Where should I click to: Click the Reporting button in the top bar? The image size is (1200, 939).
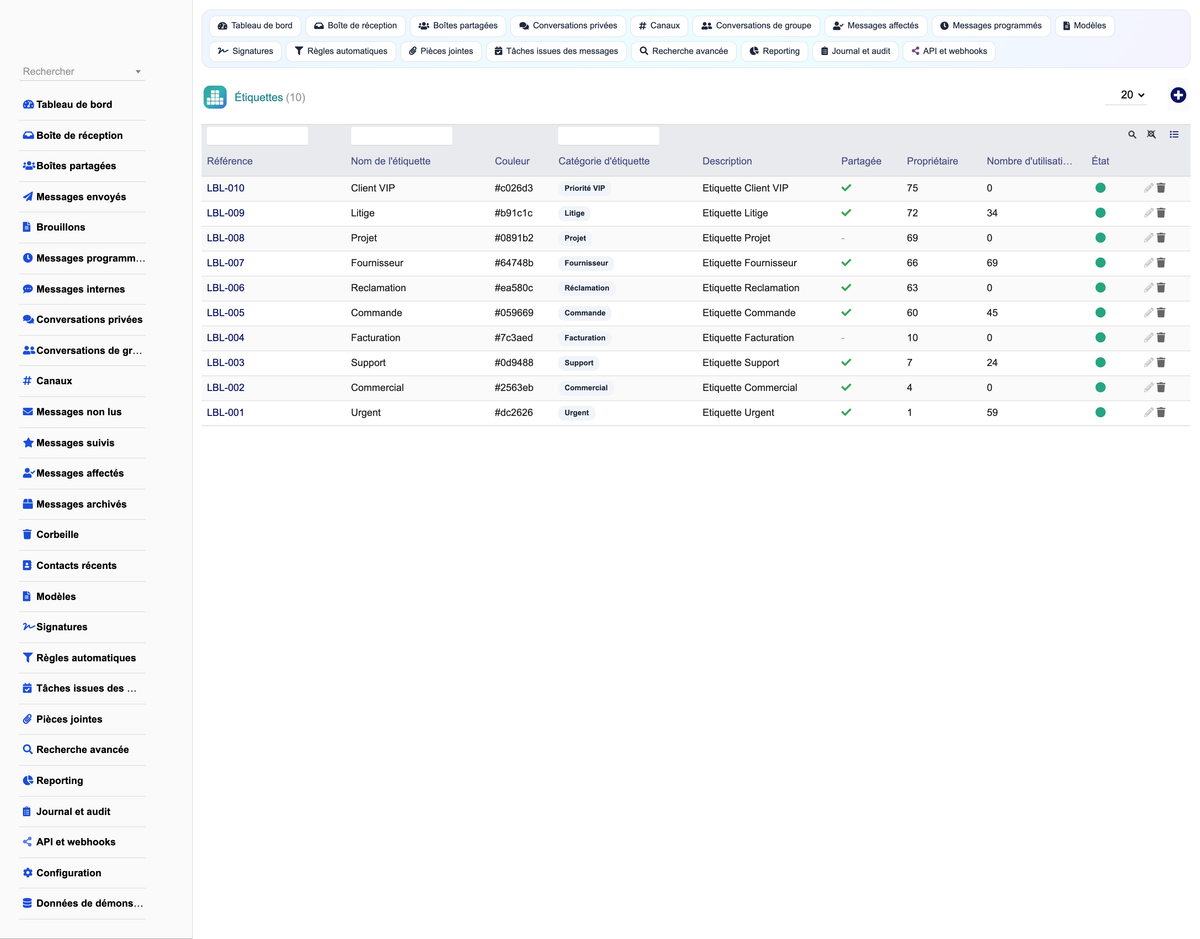point(774,51)
